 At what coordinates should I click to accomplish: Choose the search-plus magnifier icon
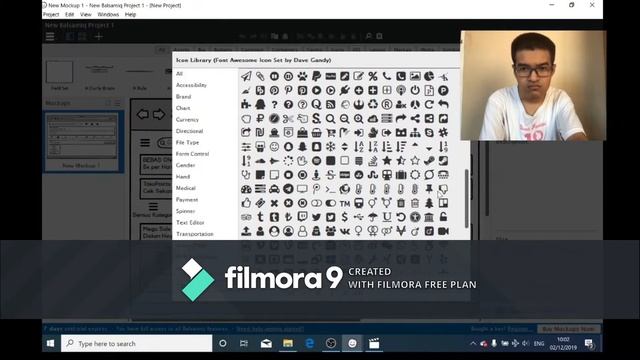[358, 119]
